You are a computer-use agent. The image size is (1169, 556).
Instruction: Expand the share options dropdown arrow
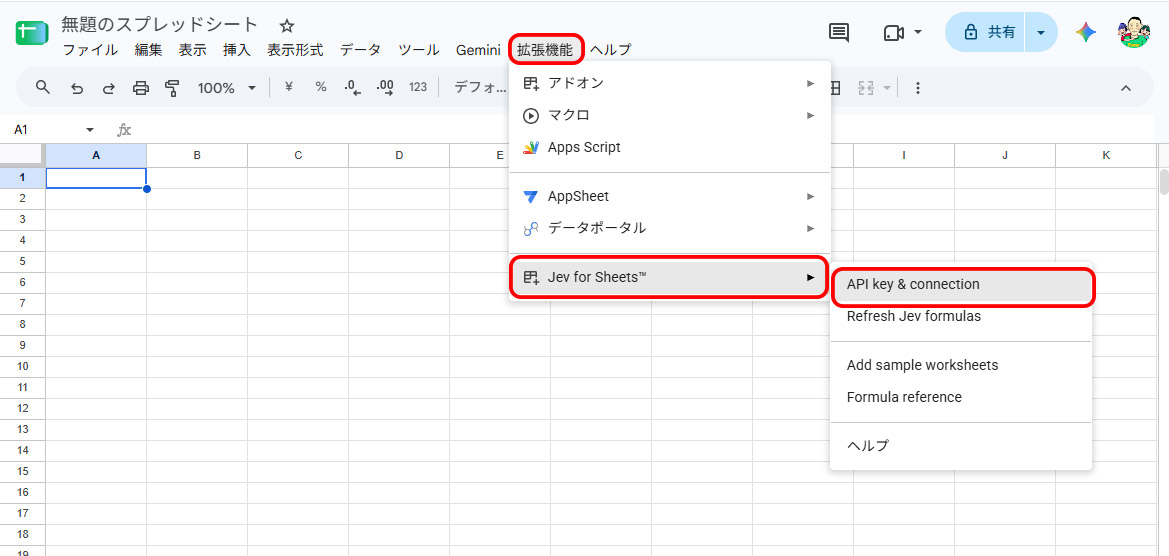tap(1041, 32)
